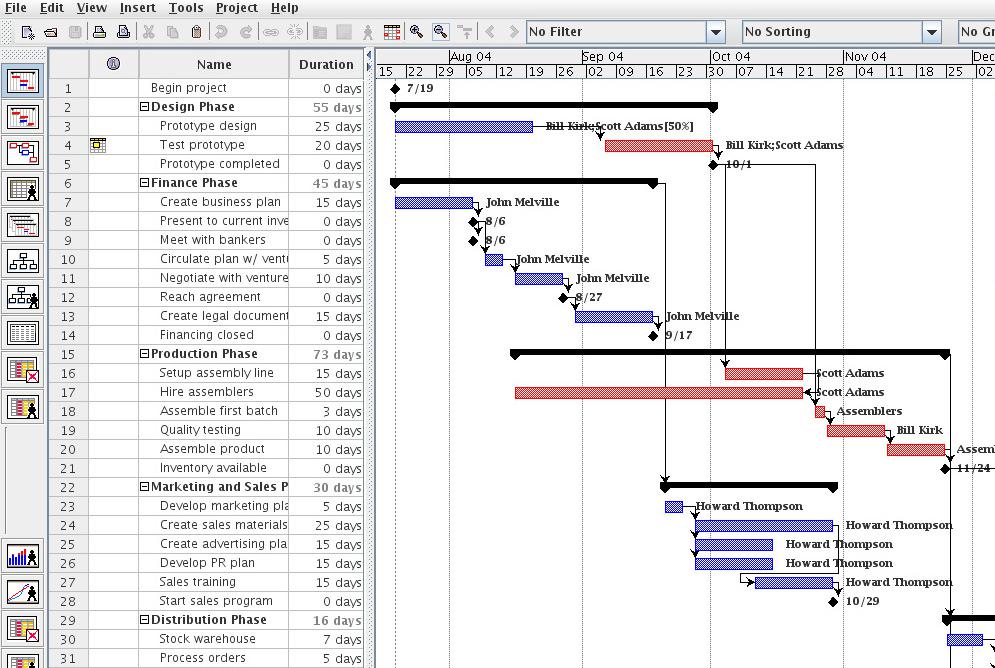
Task: Open Resource Usage view above the sidebar divider
Action: pyautogui.click(x=23, y=407)
